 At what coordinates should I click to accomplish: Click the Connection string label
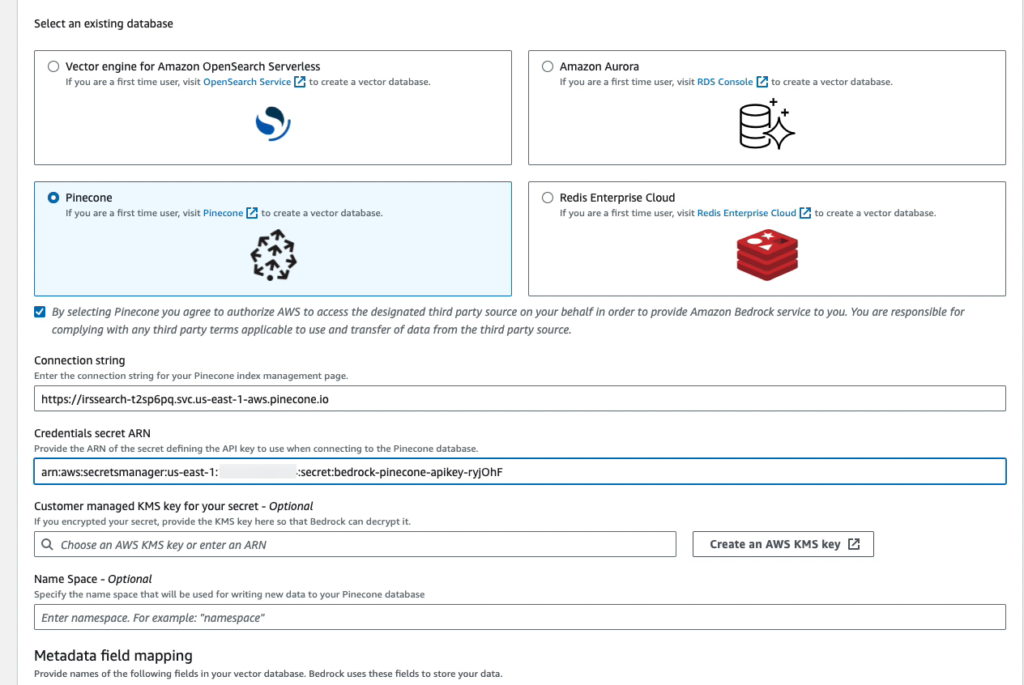point(80,360)
